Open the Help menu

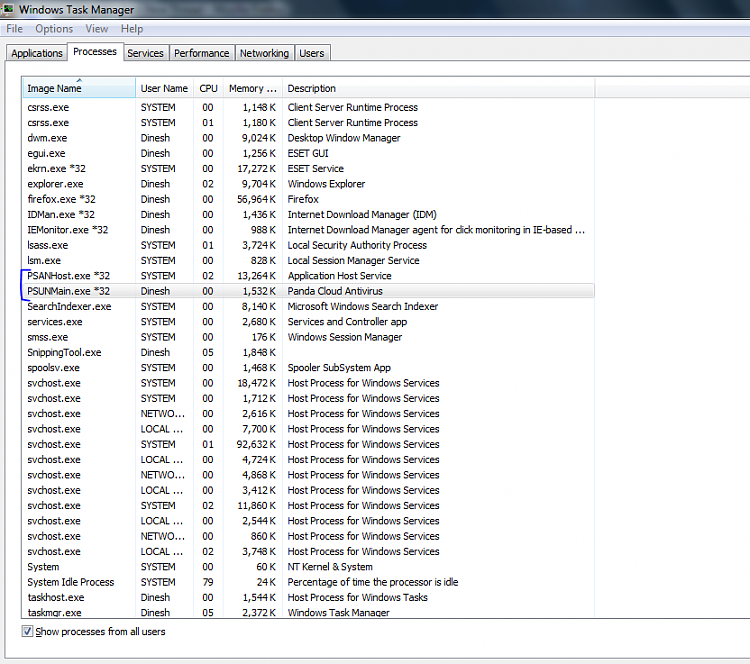click(x=132, y=29)
